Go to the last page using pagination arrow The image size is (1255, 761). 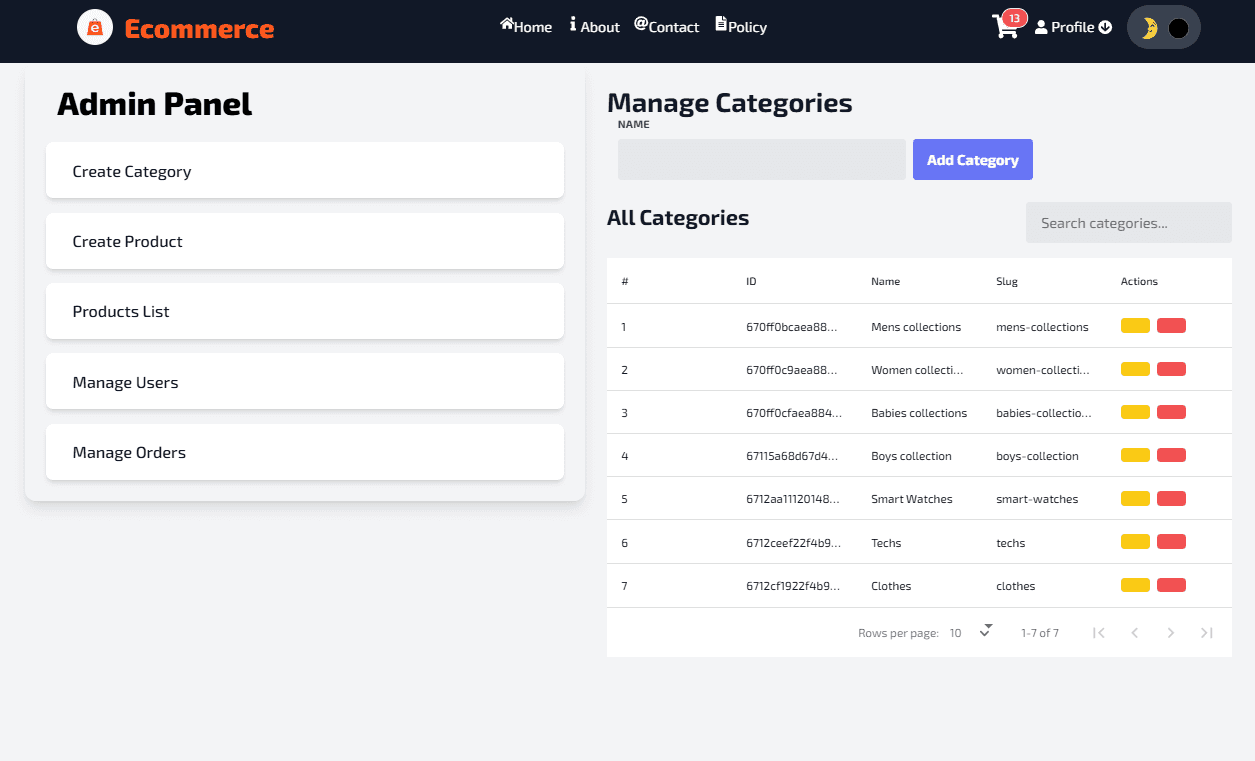(x=1206, y=632)
